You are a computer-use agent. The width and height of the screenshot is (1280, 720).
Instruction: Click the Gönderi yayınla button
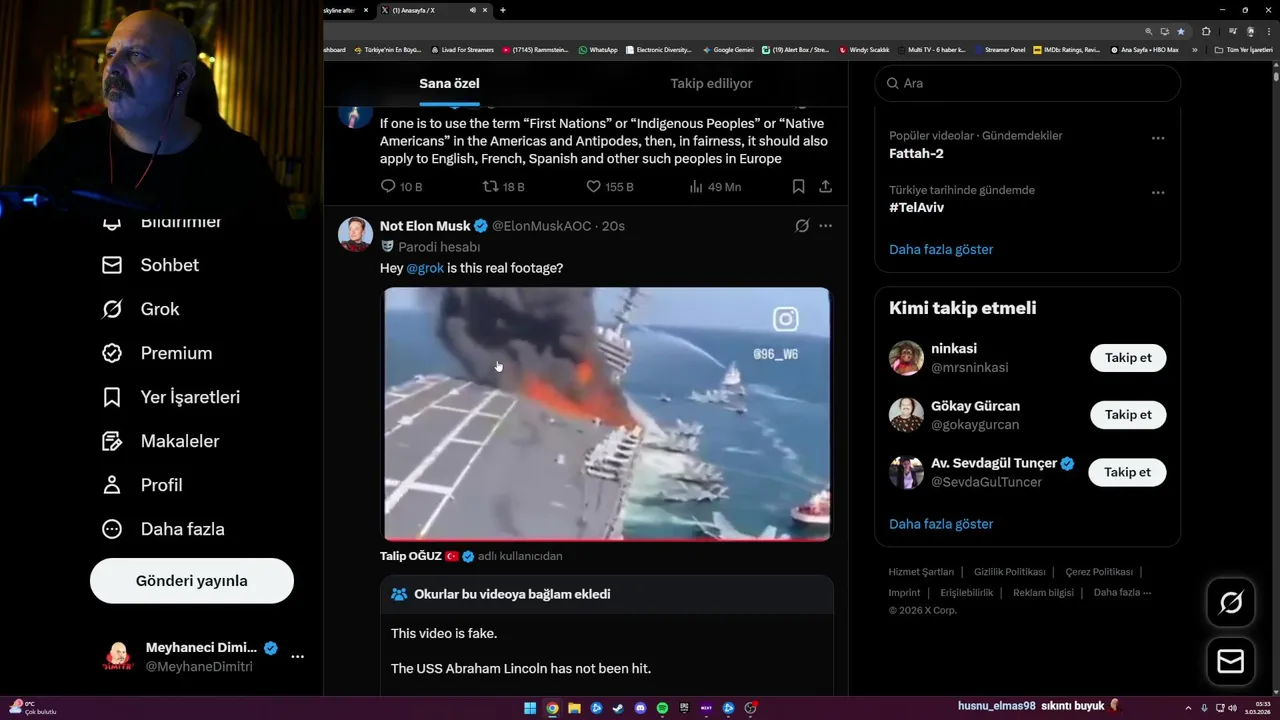(x=192, y=581)
